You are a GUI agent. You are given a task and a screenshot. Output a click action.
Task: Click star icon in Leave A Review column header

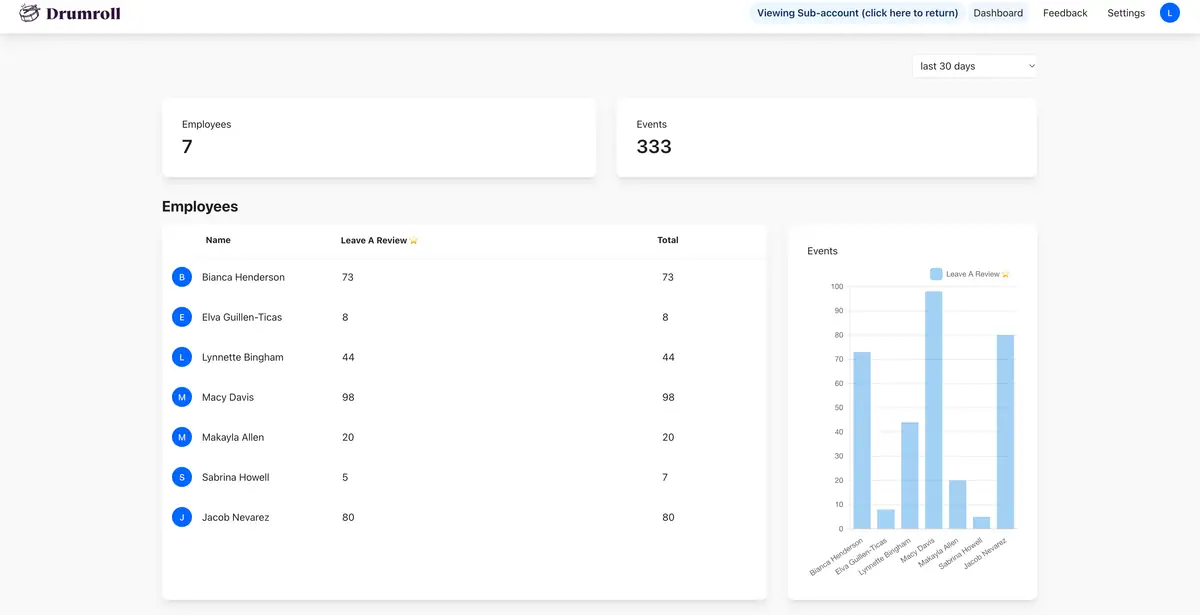[414, 241]
